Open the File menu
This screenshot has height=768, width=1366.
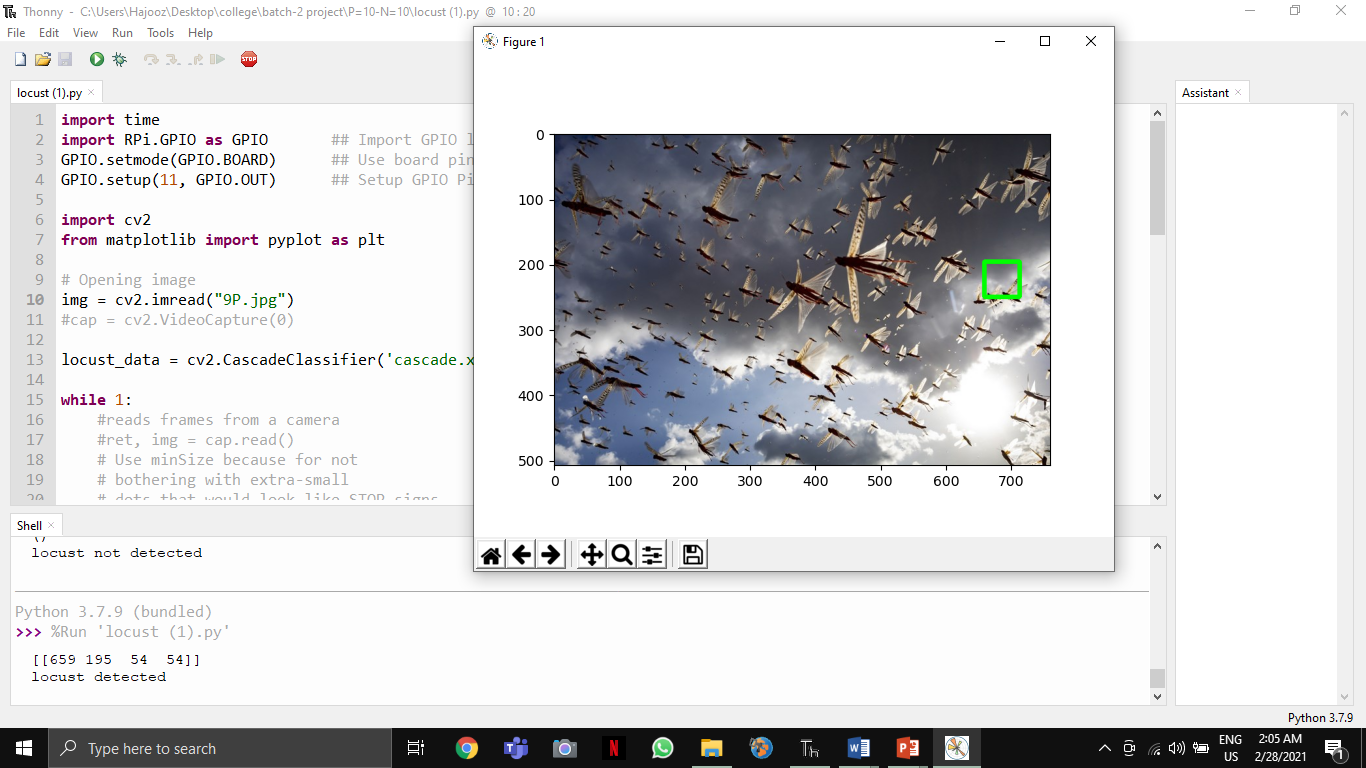[x=16, y=32]
